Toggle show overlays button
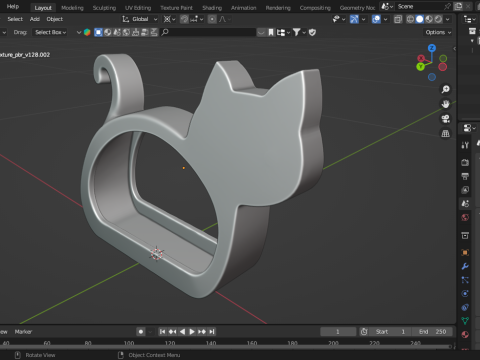Image resolution: width=480 pixels, height=360 pixels. click(x=376, y=19)
